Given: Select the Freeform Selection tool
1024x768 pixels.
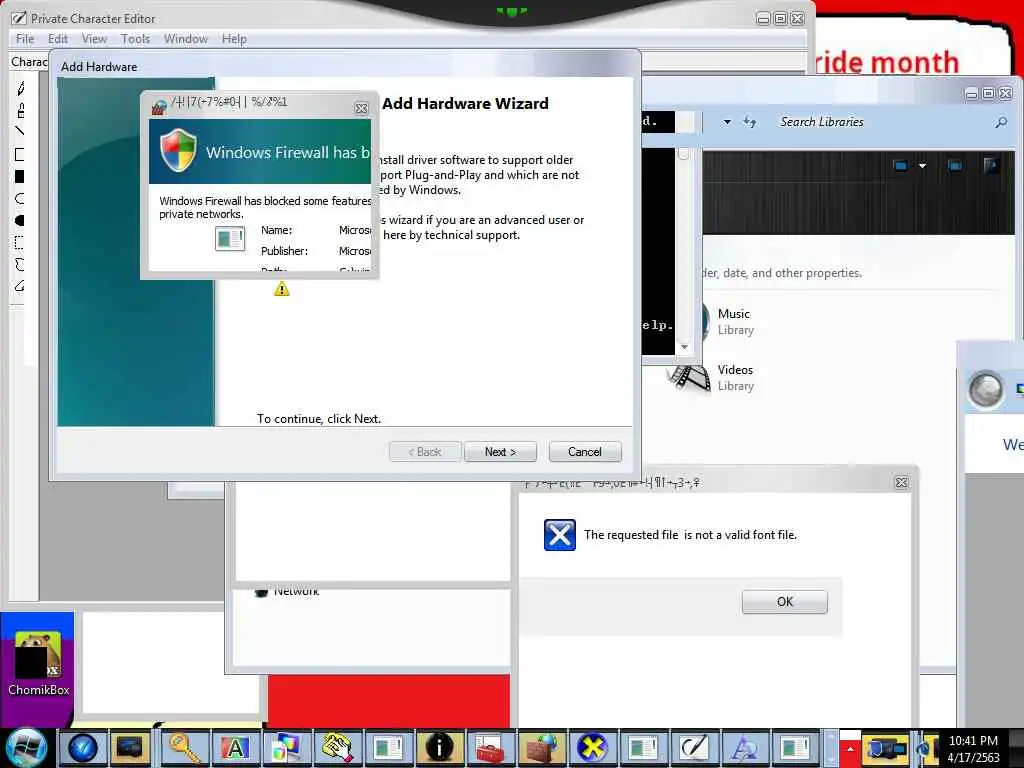Looking at the screenshot, I should tap(20, 264).
